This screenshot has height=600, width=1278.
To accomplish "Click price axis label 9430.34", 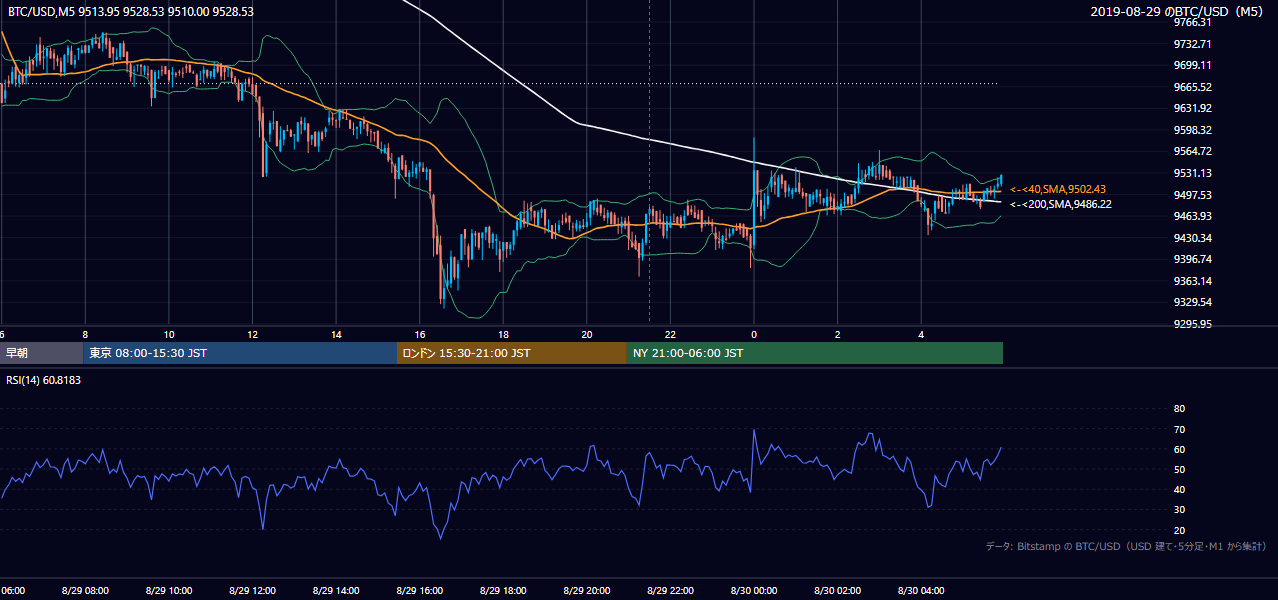I will pos(1192,238).
